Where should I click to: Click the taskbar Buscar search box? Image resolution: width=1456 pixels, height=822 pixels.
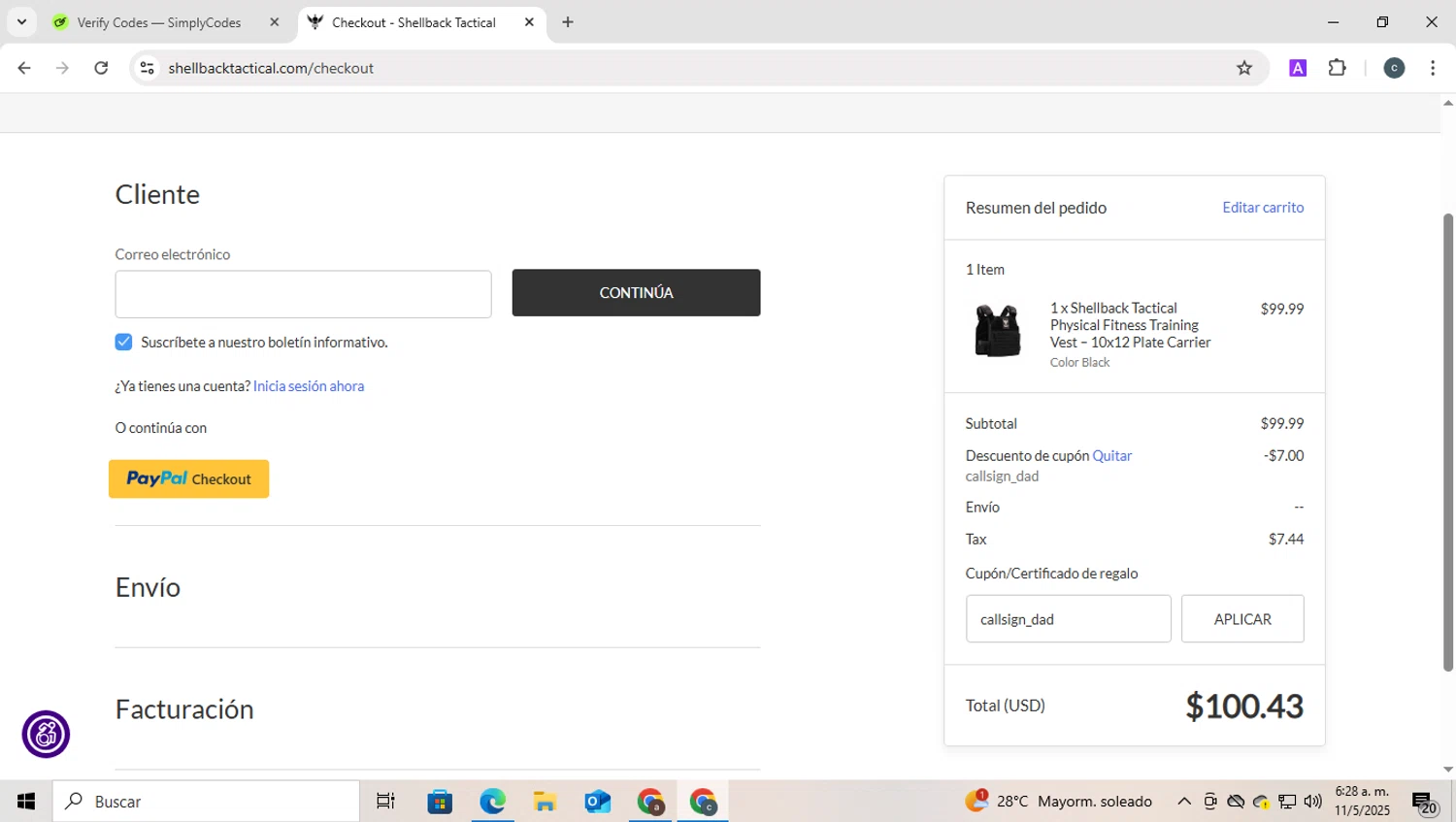click(x=206, y=802)
